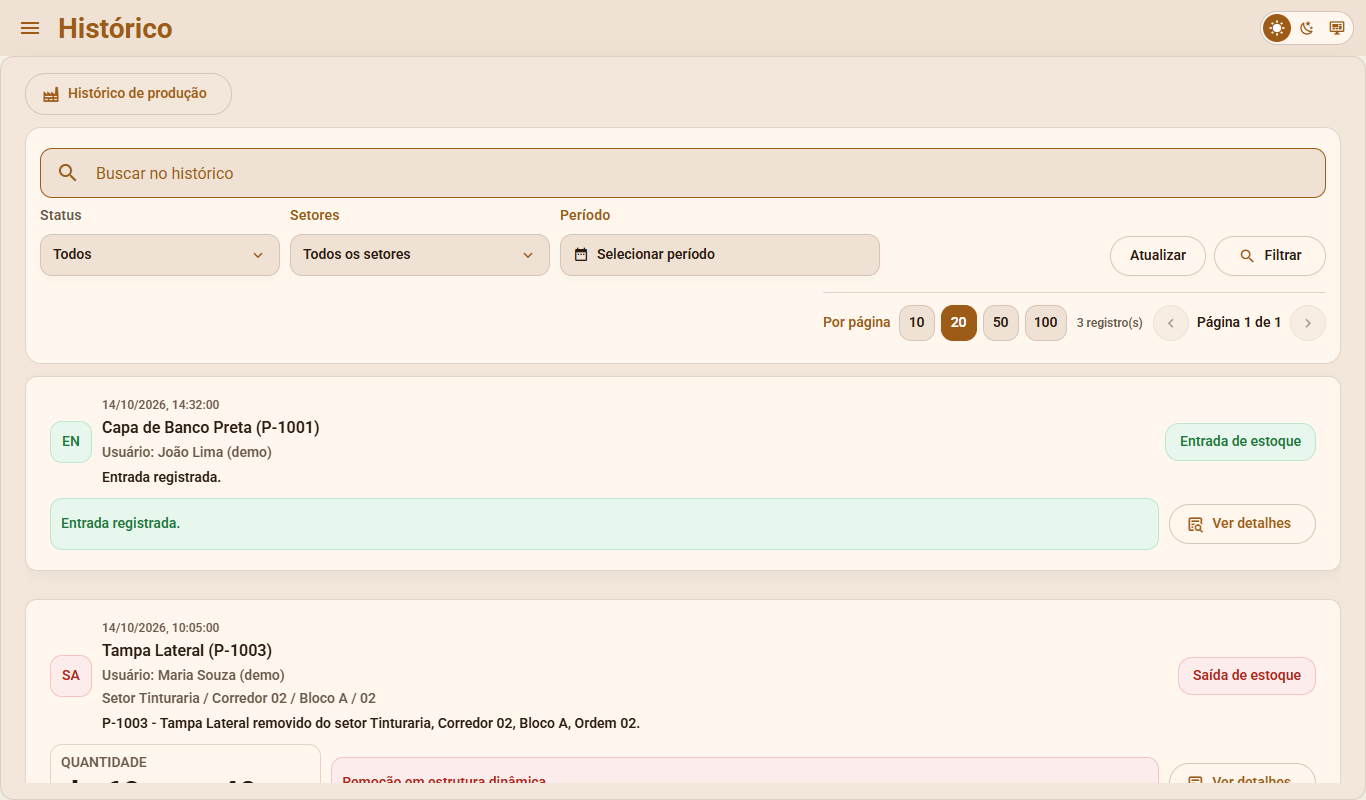Select the Capa de Banco Preta (P-1001) title
Viewport: 1366px width, 800px height.
(211, 428)
